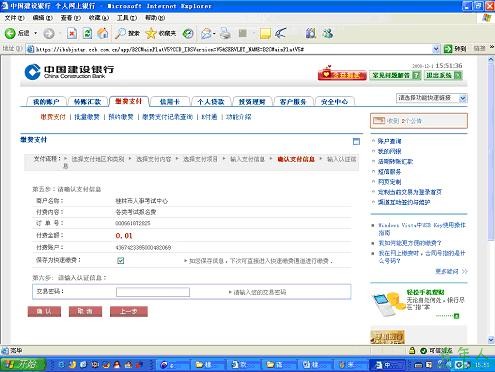Click the window icon beside 缴费支付 heading

356,141
